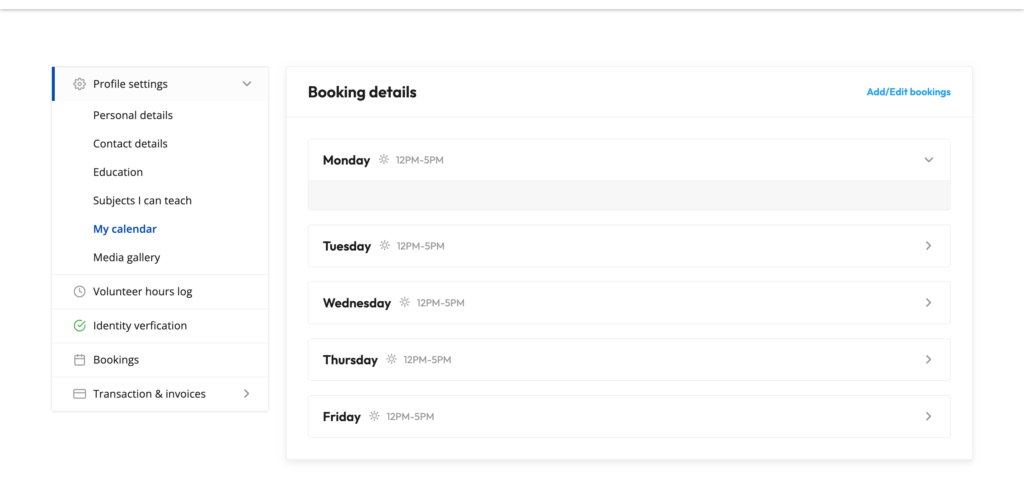
Task: Expand Transaction & invoices submenu arrow
Action: (x=247, y=394)
